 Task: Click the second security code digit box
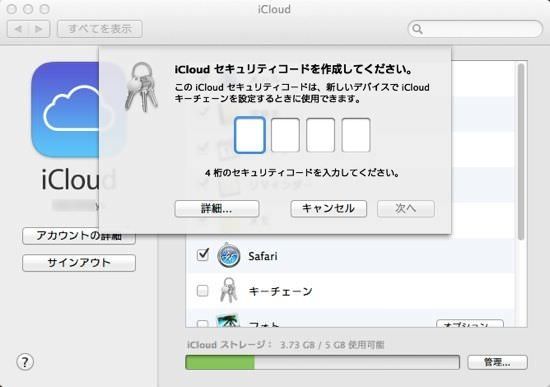click(285, 135)
